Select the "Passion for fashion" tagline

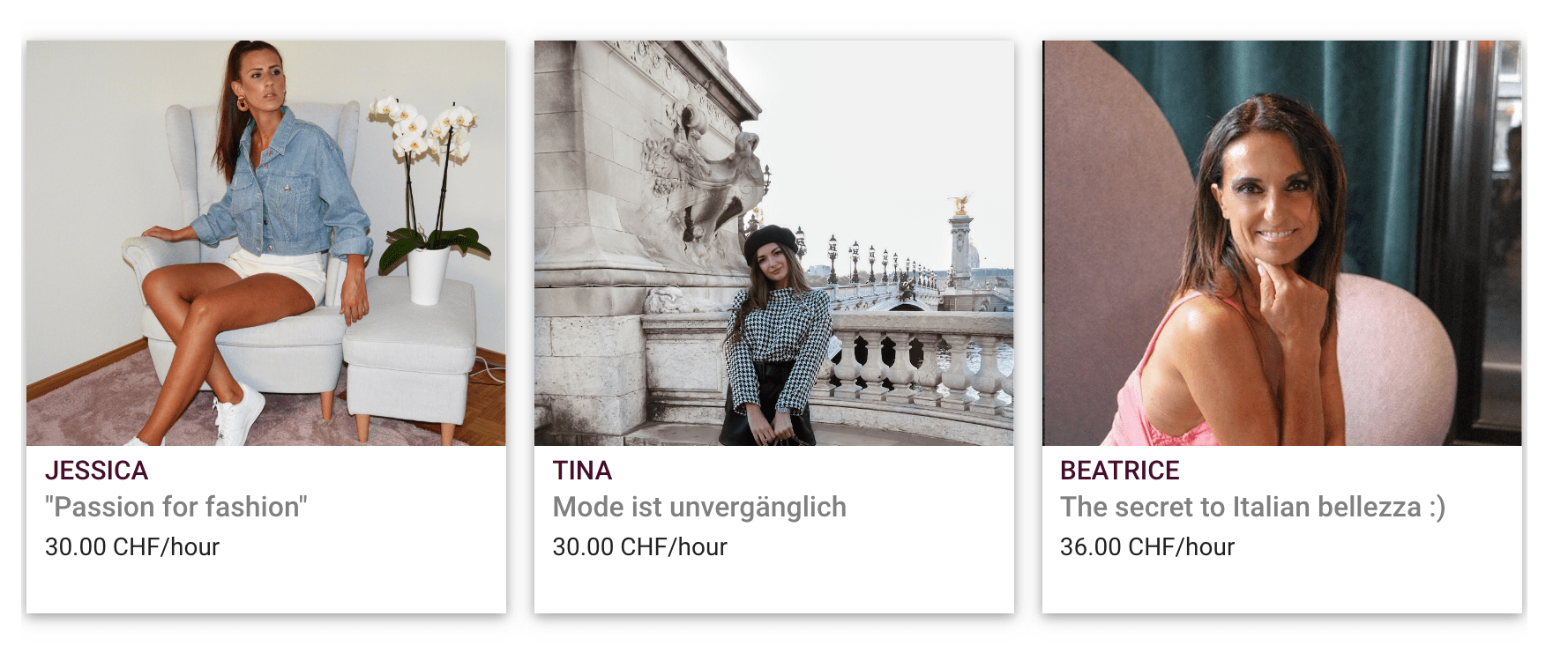176,507
